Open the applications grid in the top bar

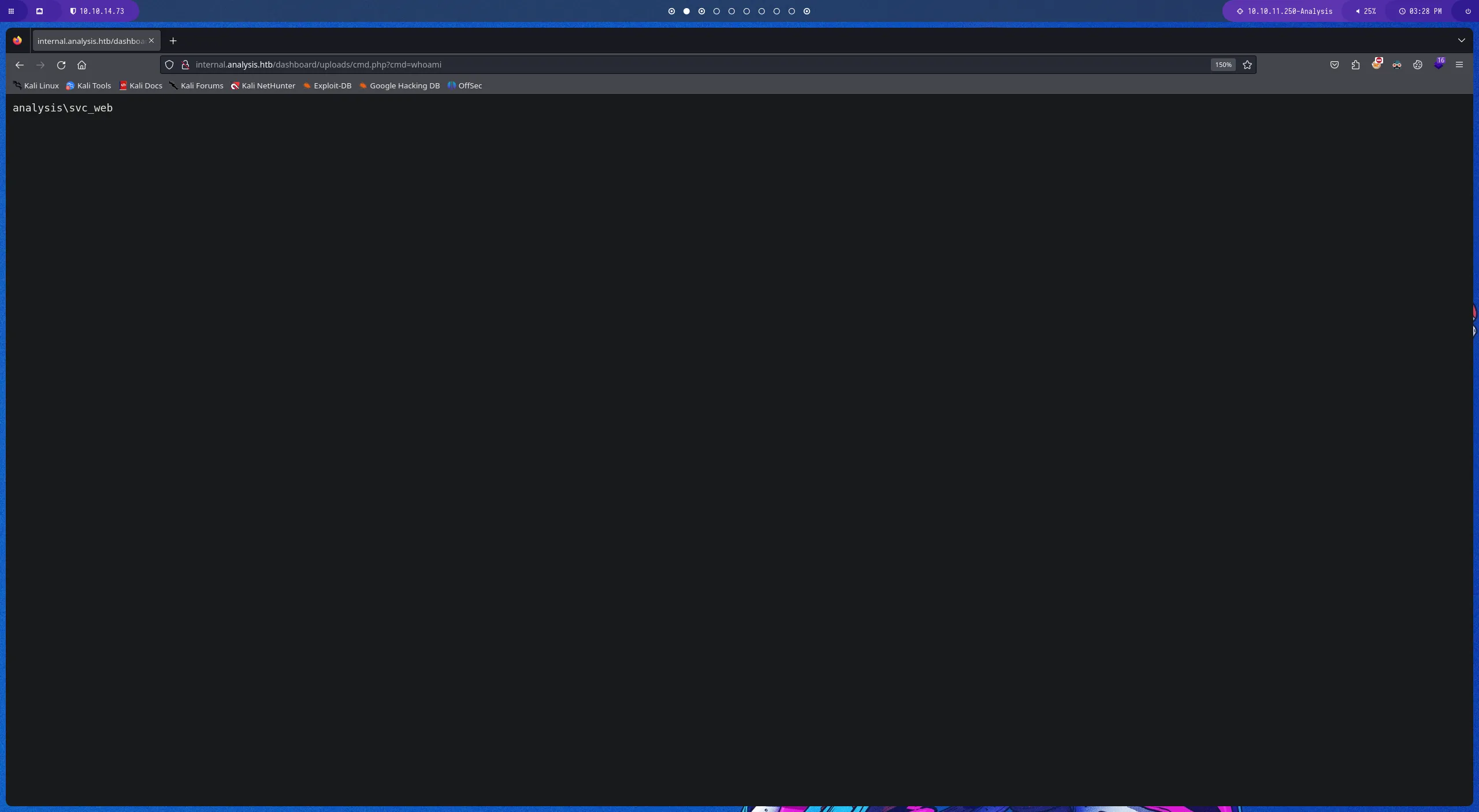coord(10,11)
